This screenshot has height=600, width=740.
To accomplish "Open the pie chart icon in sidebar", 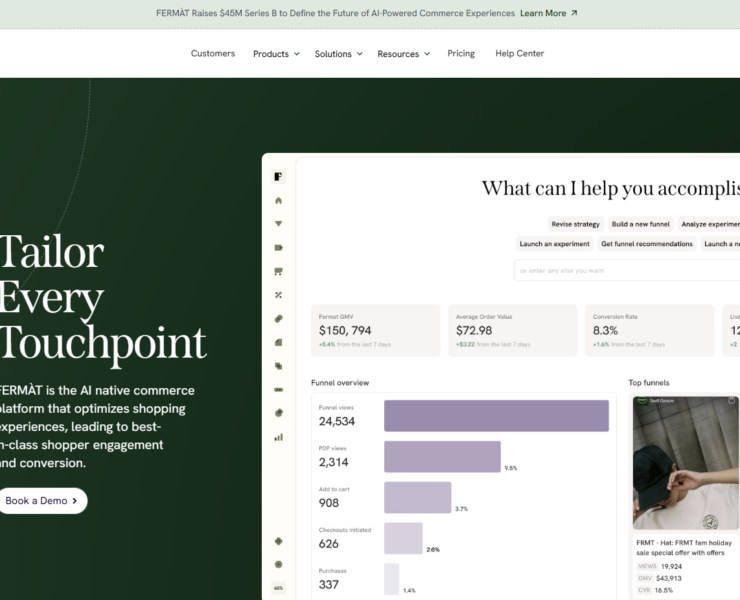I will (x=278, y=413).
